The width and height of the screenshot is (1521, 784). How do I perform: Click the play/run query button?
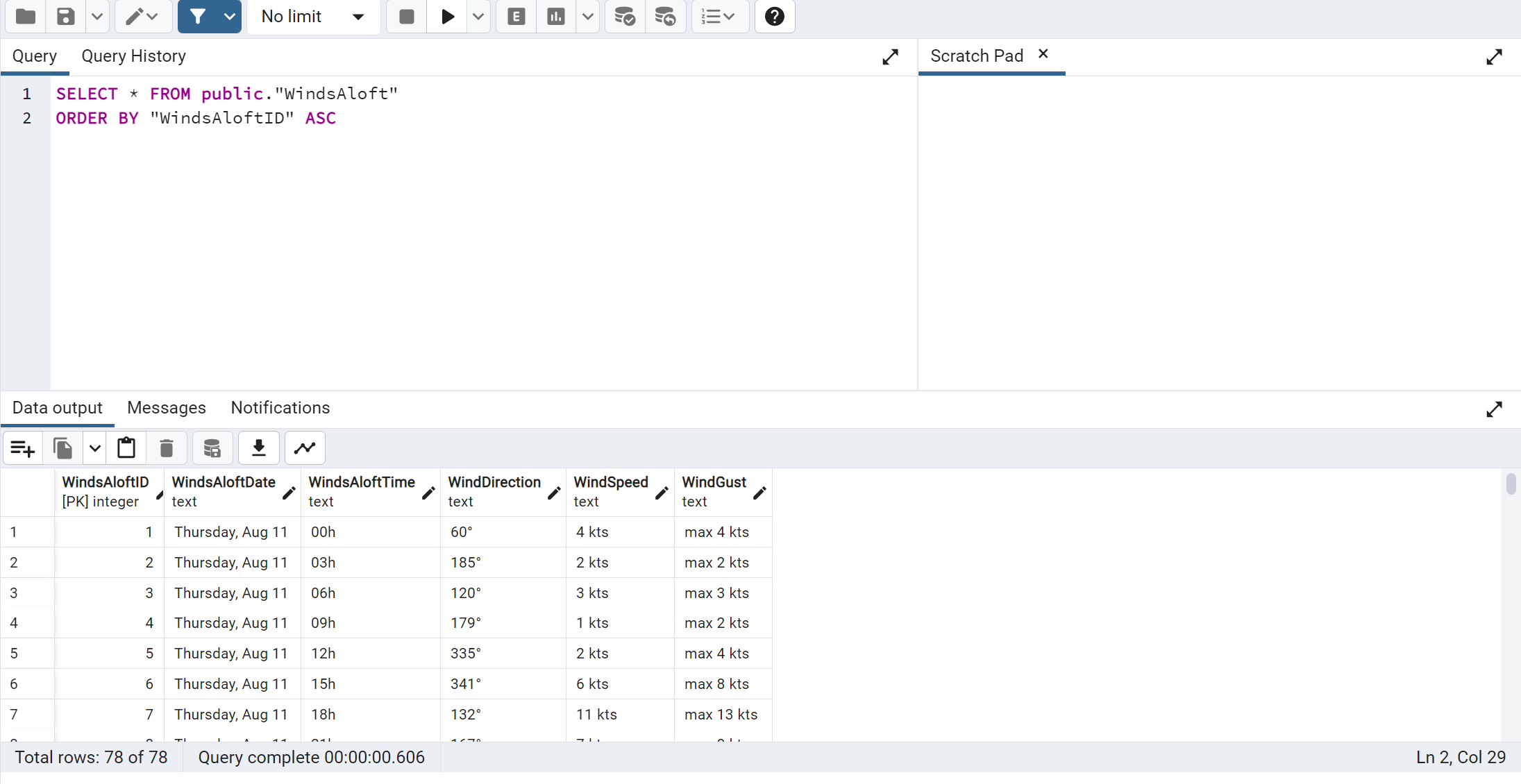click(x=447, y=17)
